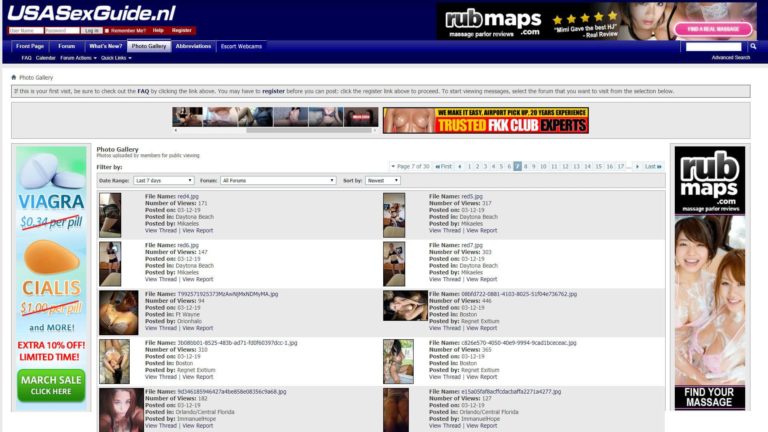Open View Thread for red4.jpg
This screenshot has height=432, width=768.
[x=161, y=230]
